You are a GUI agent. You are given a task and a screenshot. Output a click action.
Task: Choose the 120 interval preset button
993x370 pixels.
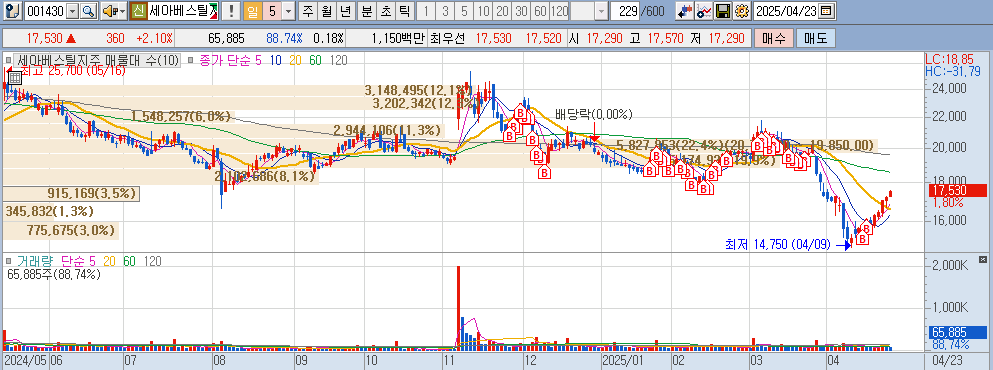pyautogui.click(x=559, y=11)
